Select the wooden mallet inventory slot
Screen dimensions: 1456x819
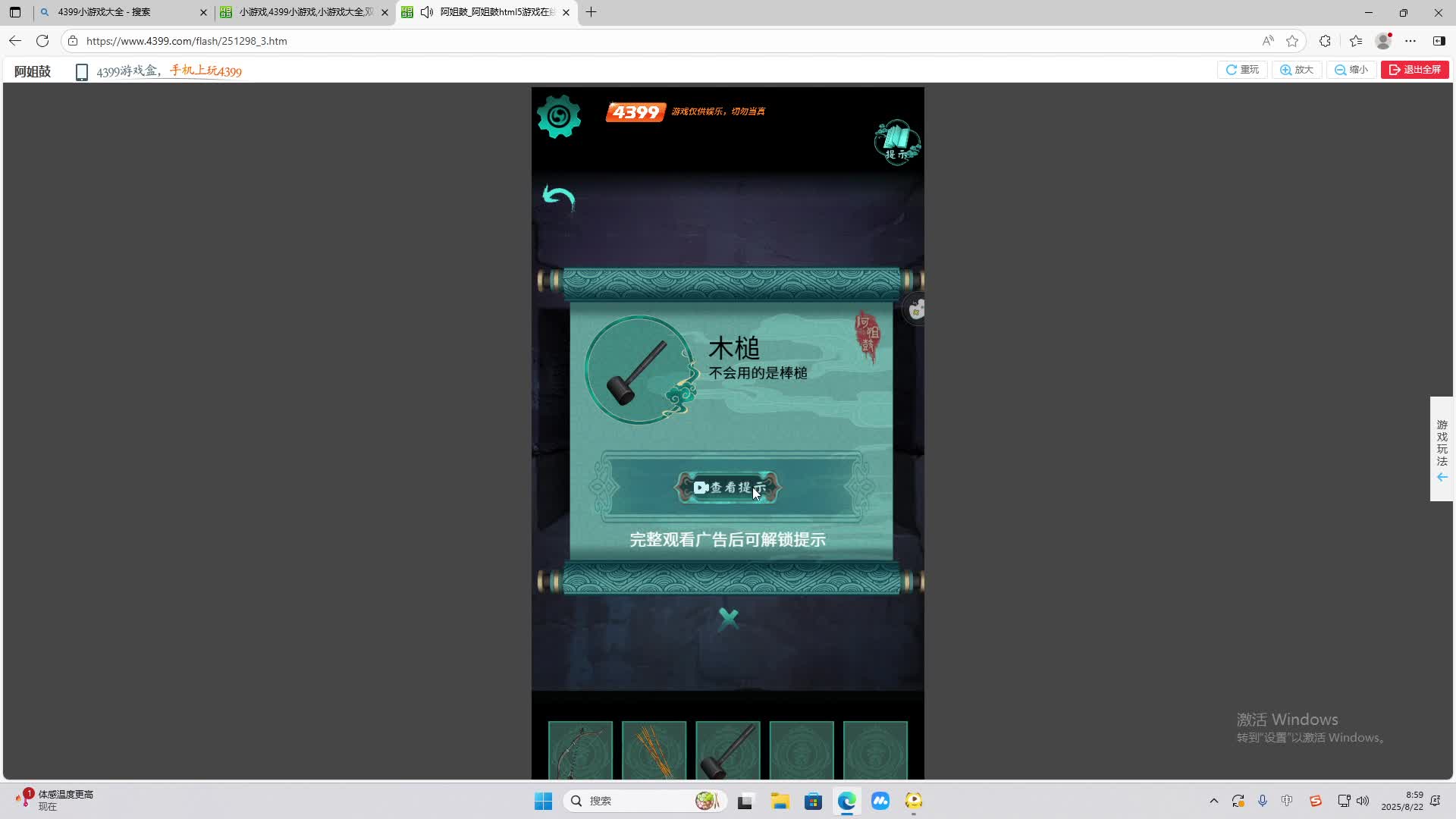pyautogui.click(x=727, y=751)
